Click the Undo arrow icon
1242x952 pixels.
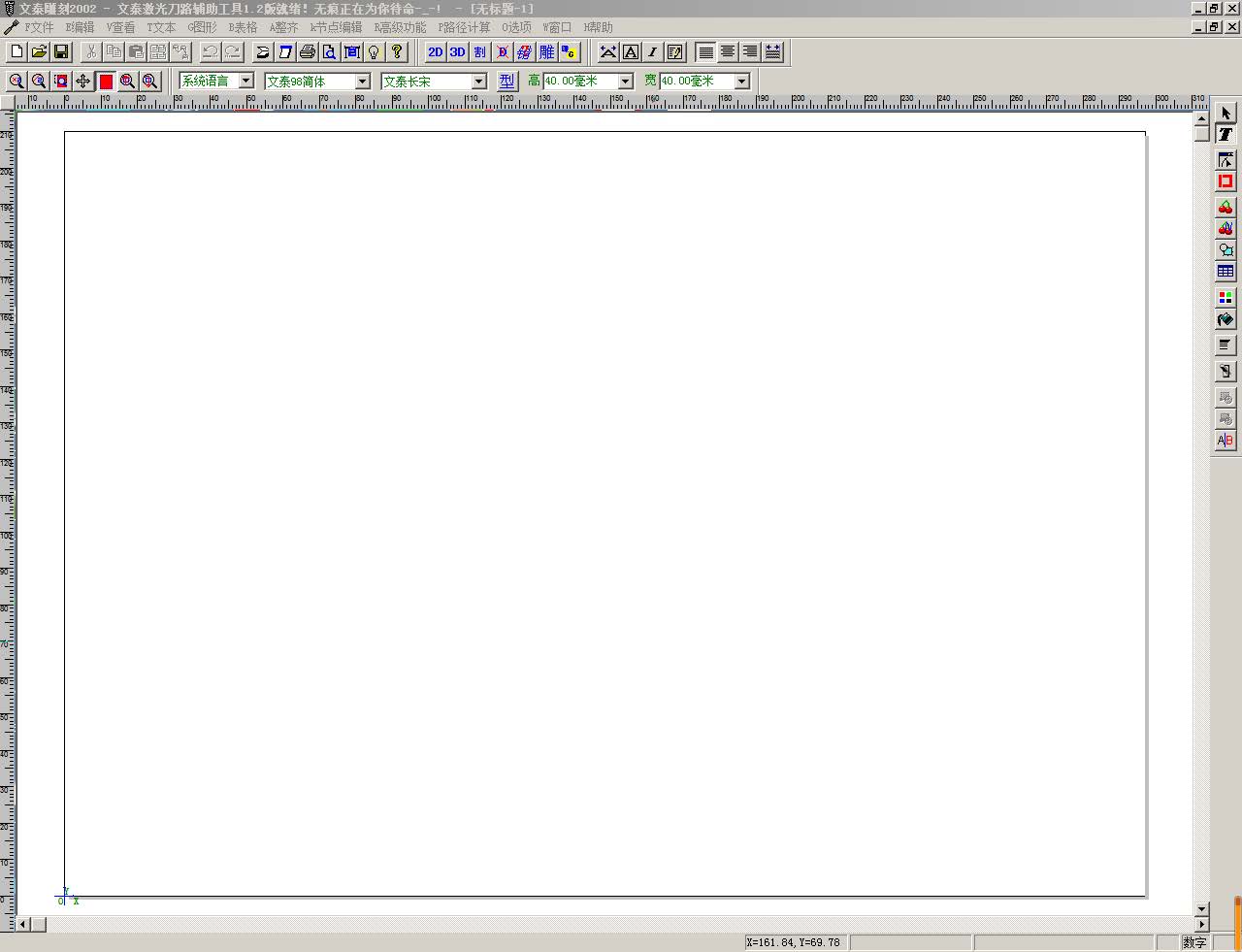[210, 51]
